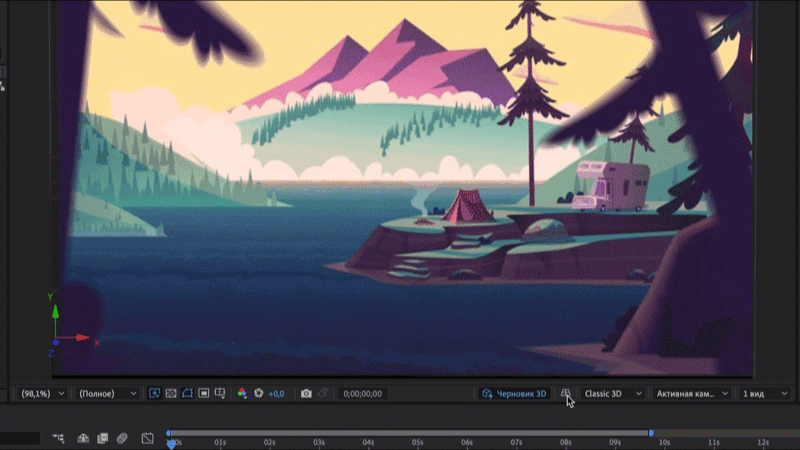
Task: Open the Classic 3D renderer dropdown
Action: tap(610, 394)
